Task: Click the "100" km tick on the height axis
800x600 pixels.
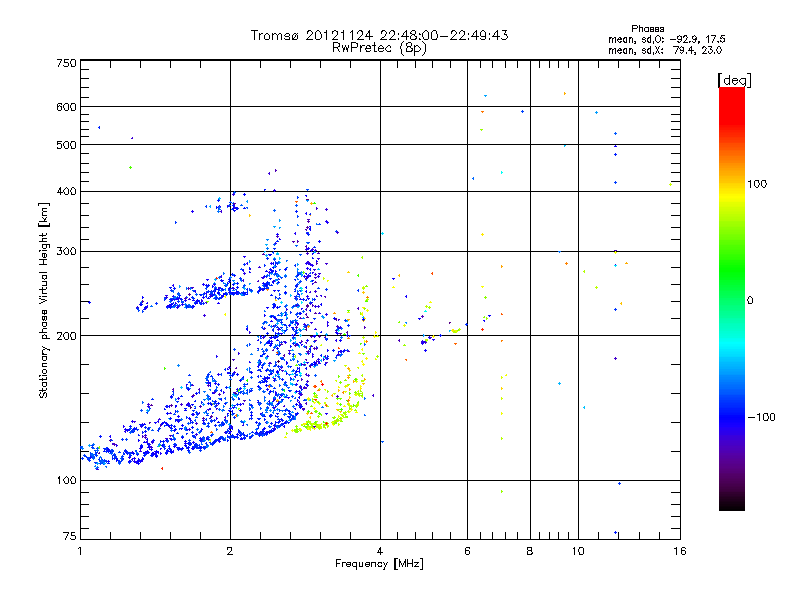Action: [x=66, y=481]
